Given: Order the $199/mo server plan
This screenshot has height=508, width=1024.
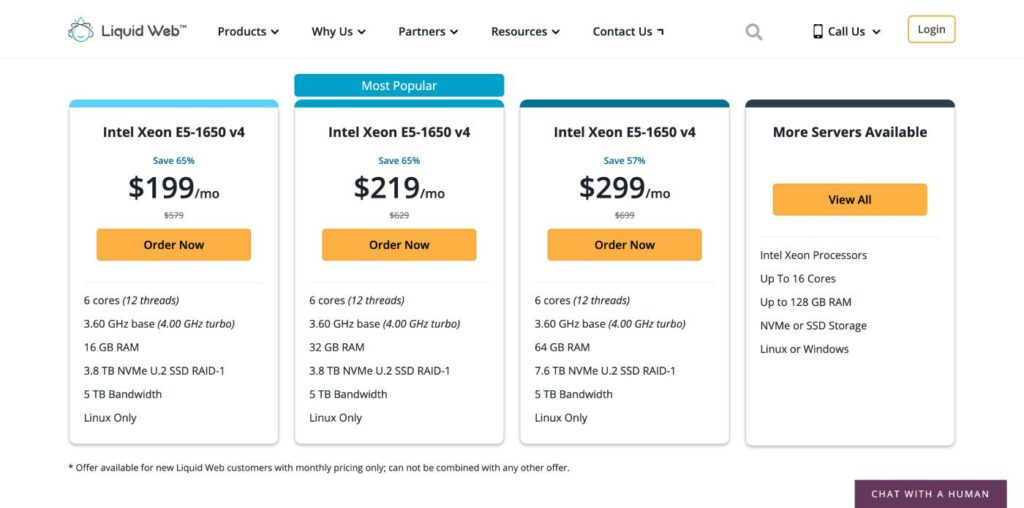Looking at the screenshot, I should point(174,245).
